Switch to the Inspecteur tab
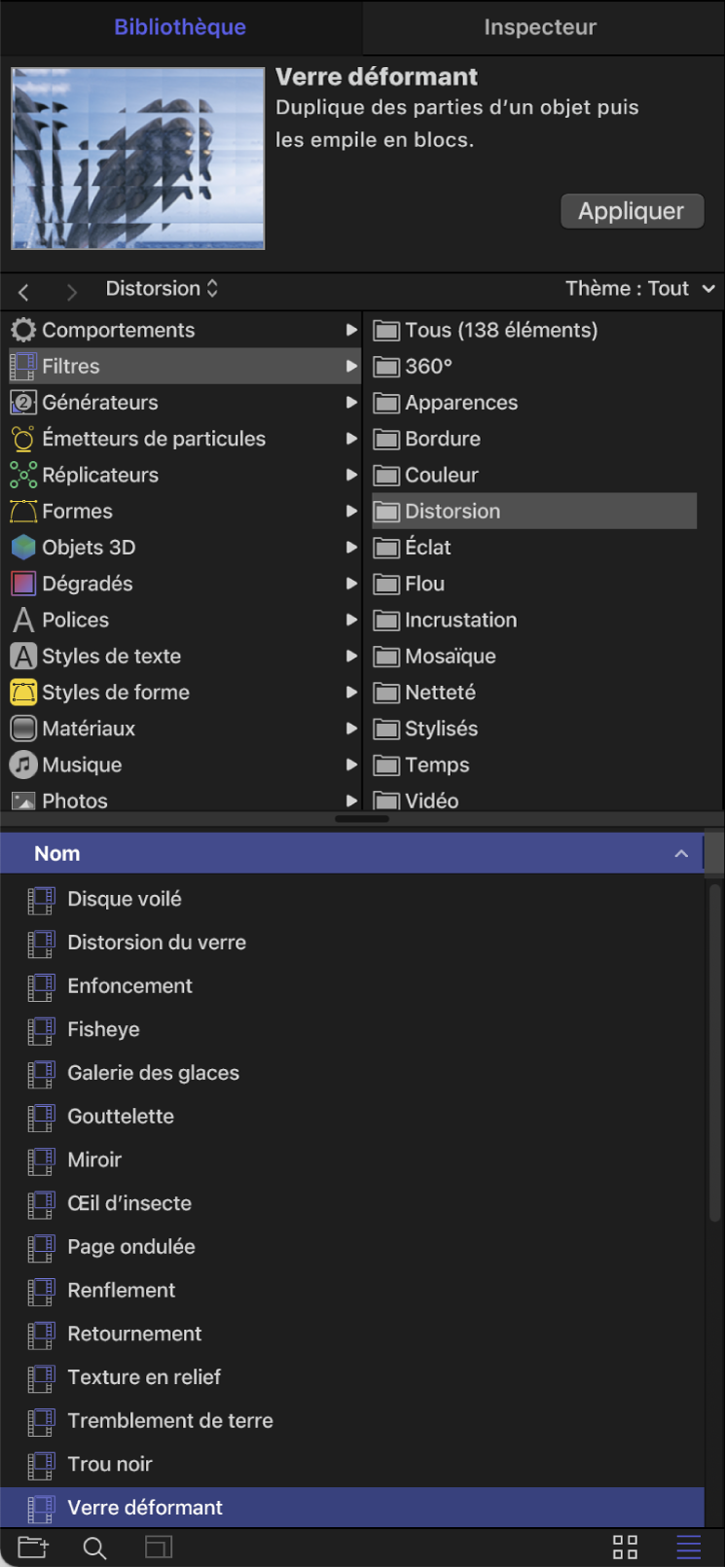The width and height of the screenshot is (725, 1568). 540,27
